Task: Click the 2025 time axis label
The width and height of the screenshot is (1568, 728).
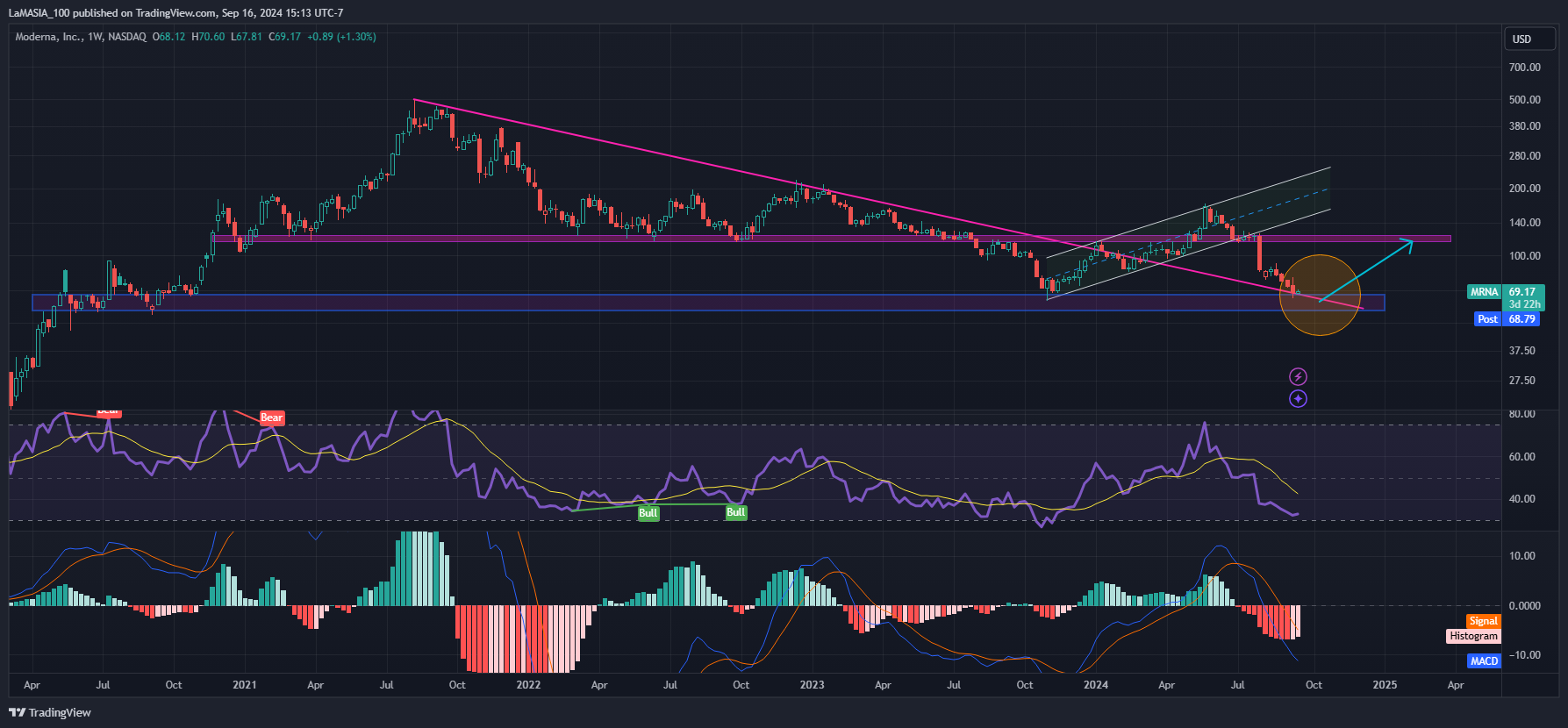Action: tap(1385, 685)
